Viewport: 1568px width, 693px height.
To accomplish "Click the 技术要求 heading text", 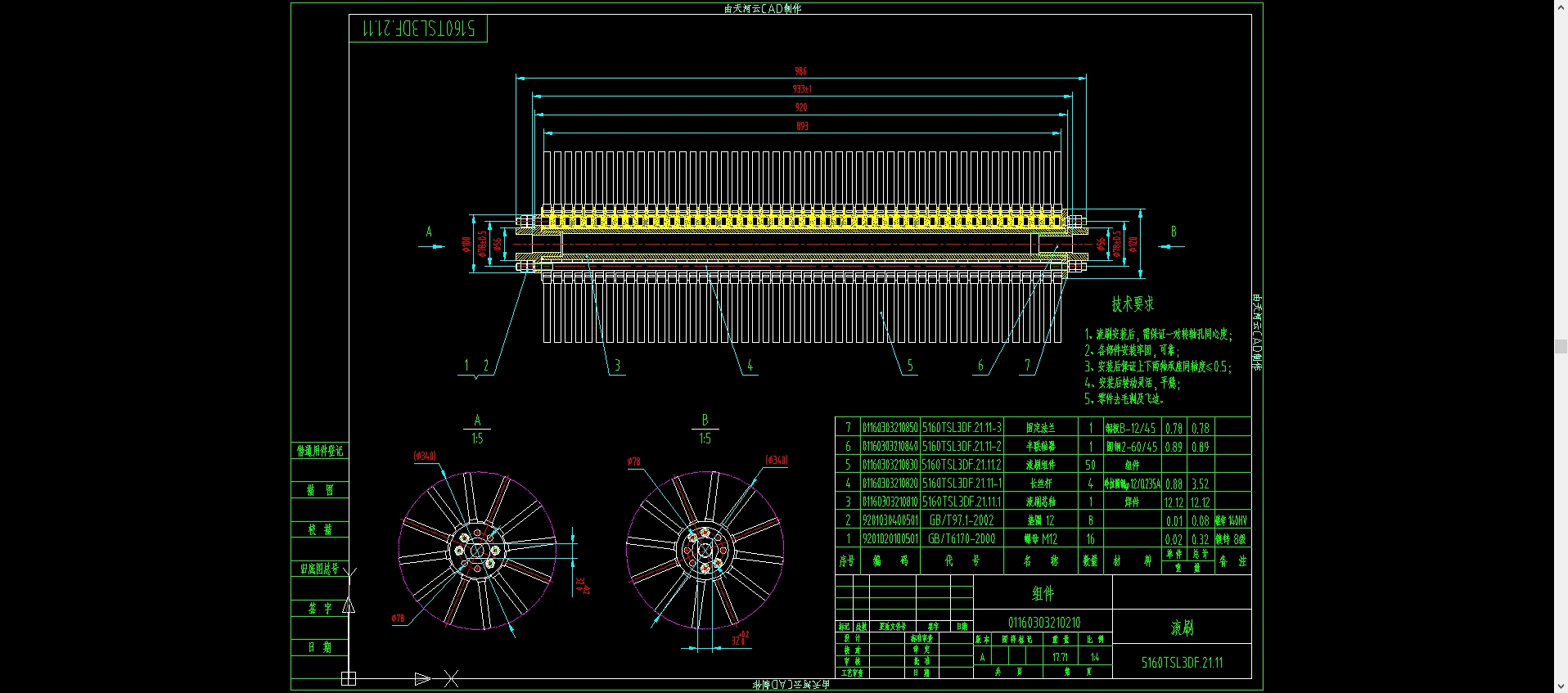I will (1133, 304).
